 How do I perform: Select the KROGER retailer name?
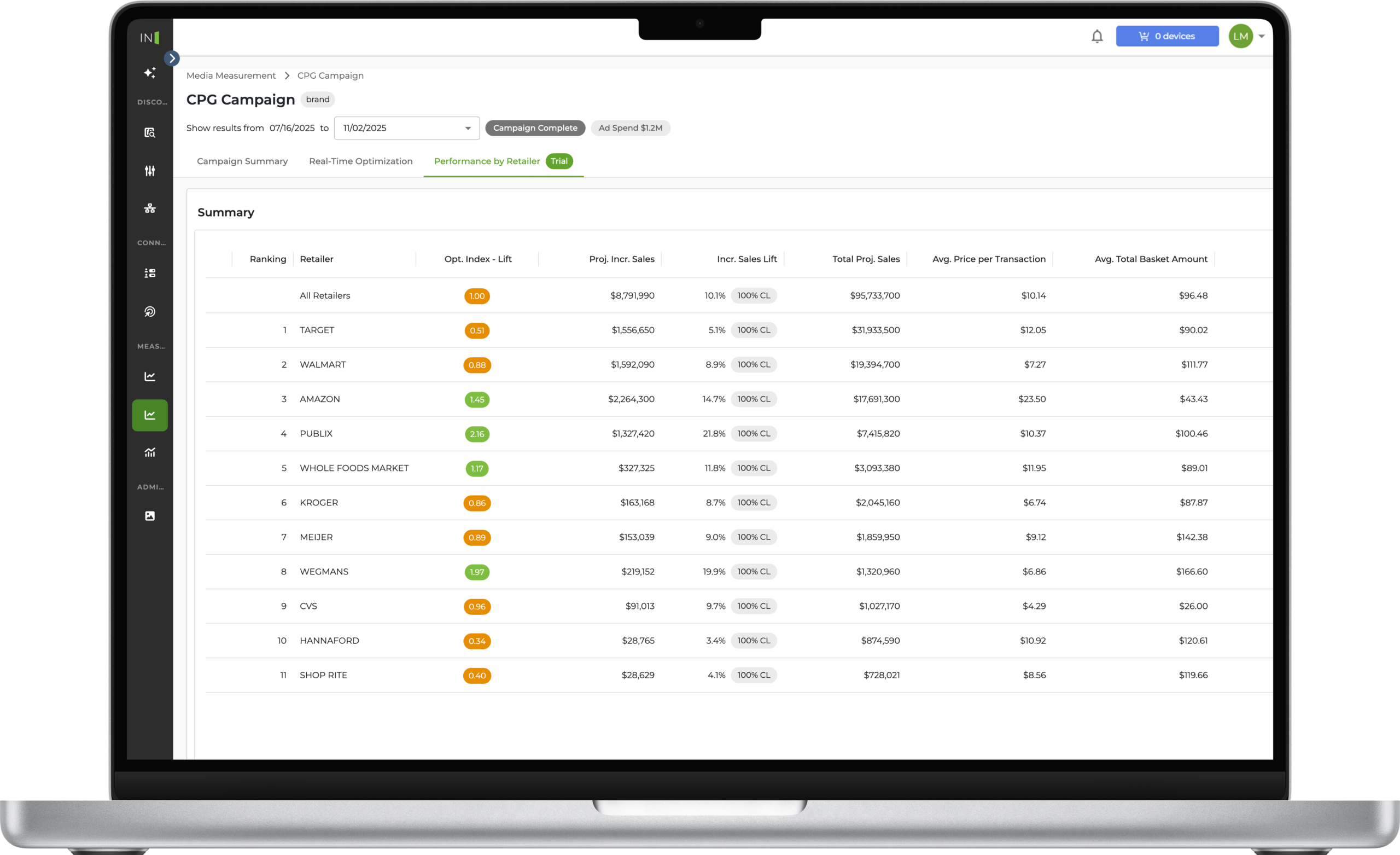click(x=319, y=503)
